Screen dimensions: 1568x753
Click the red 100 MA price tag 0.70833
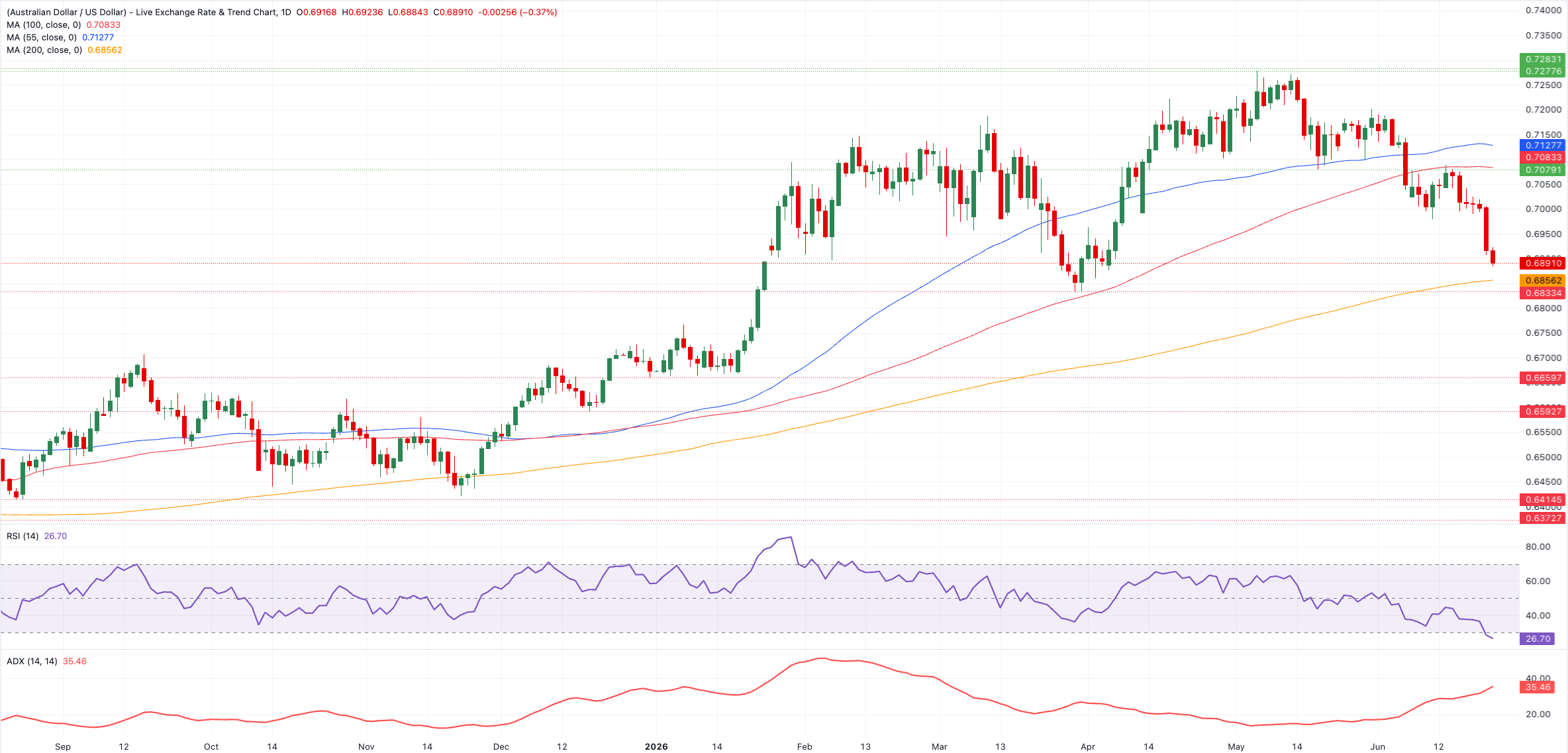[1543, 157]
